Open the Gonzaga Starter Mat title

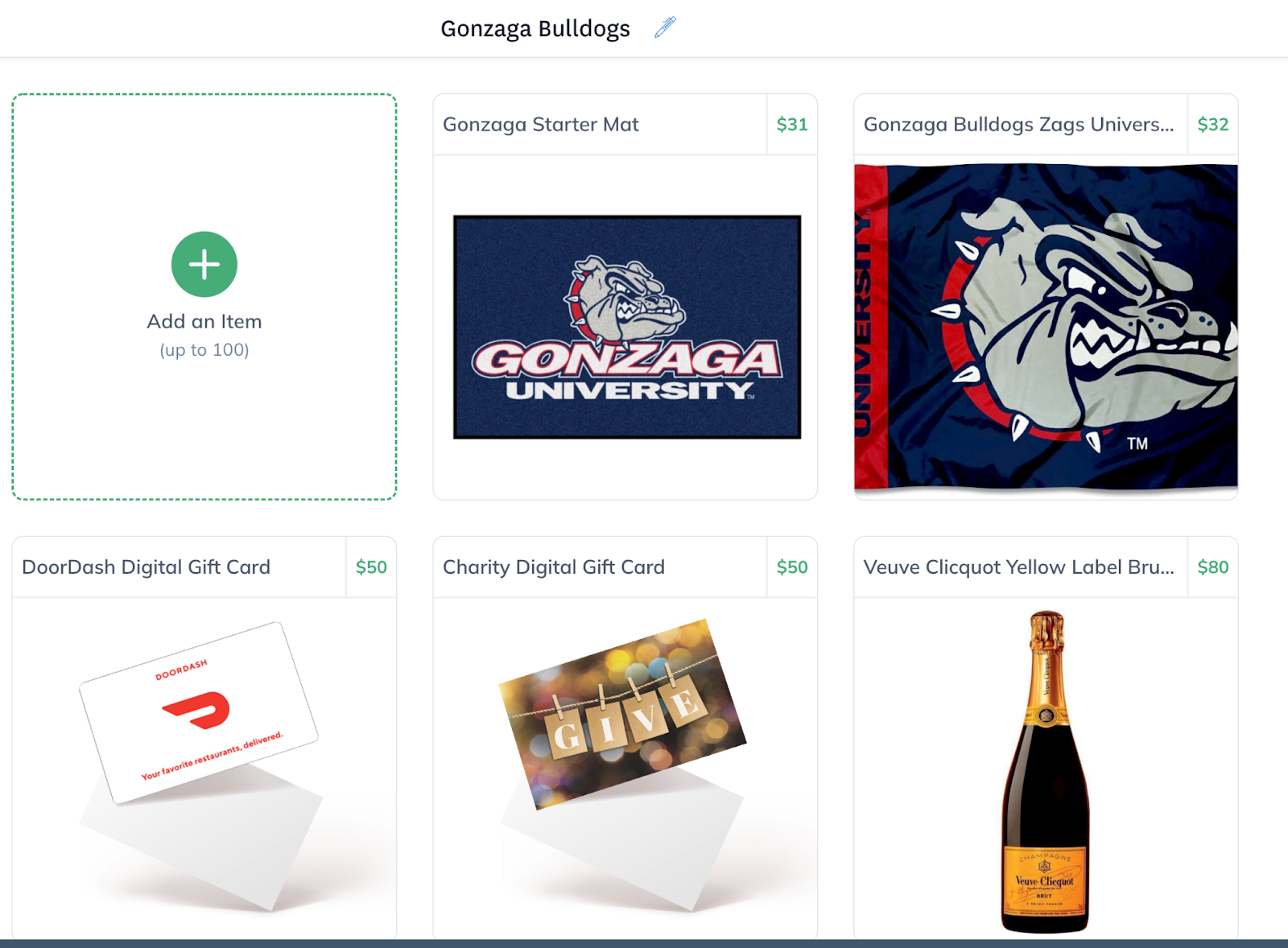tap(541, 125)
